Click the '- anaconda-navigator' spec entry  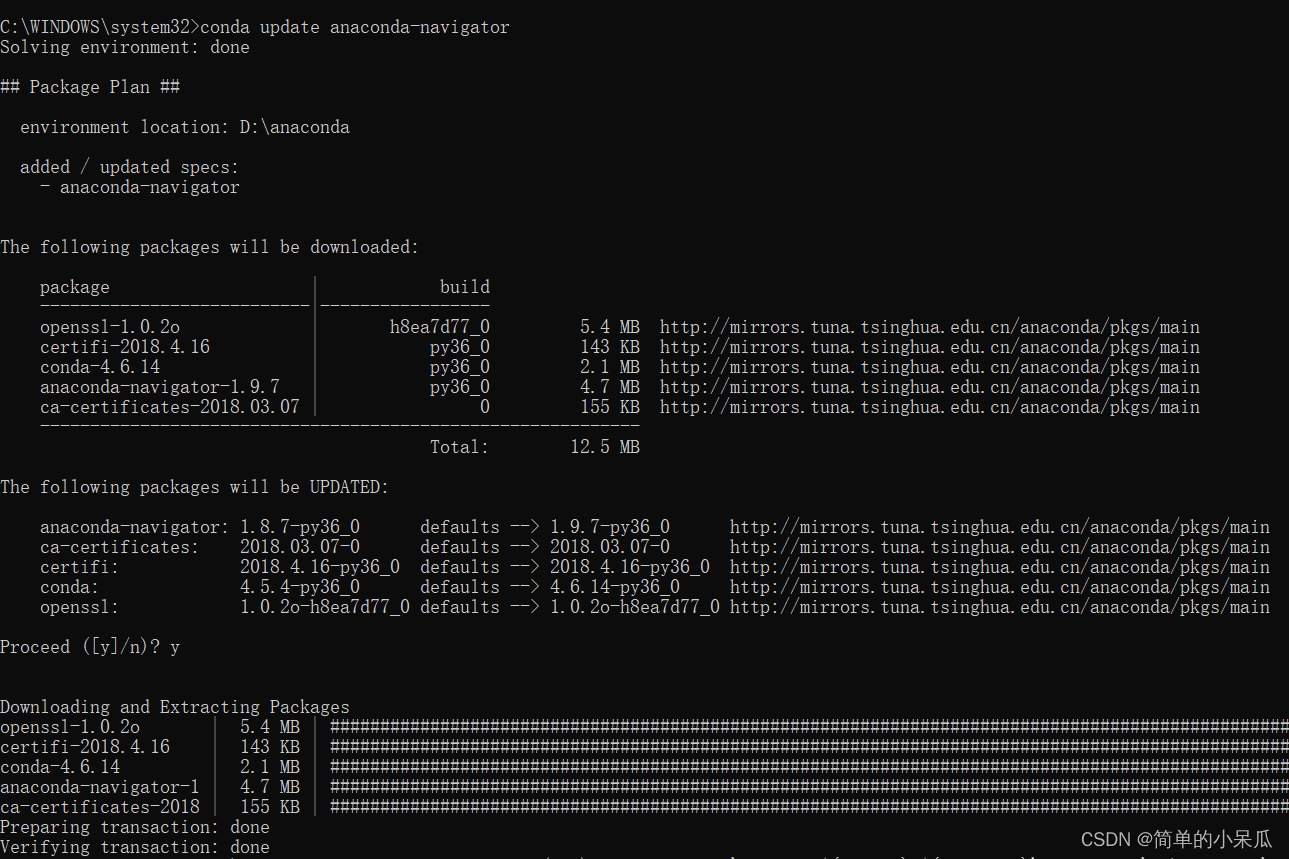click(140, 187)
